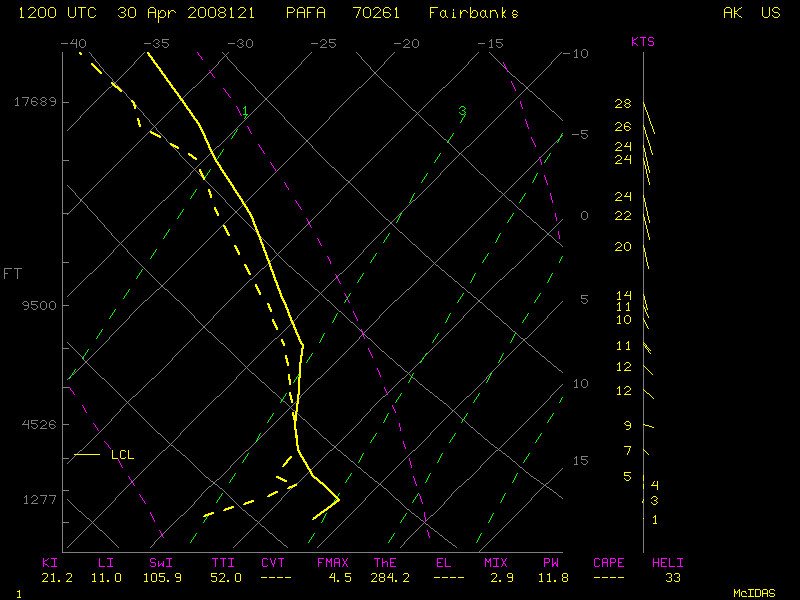Select the "-20" temperature axis label
This screenshot has width=800, height=600.
[406, 43]
